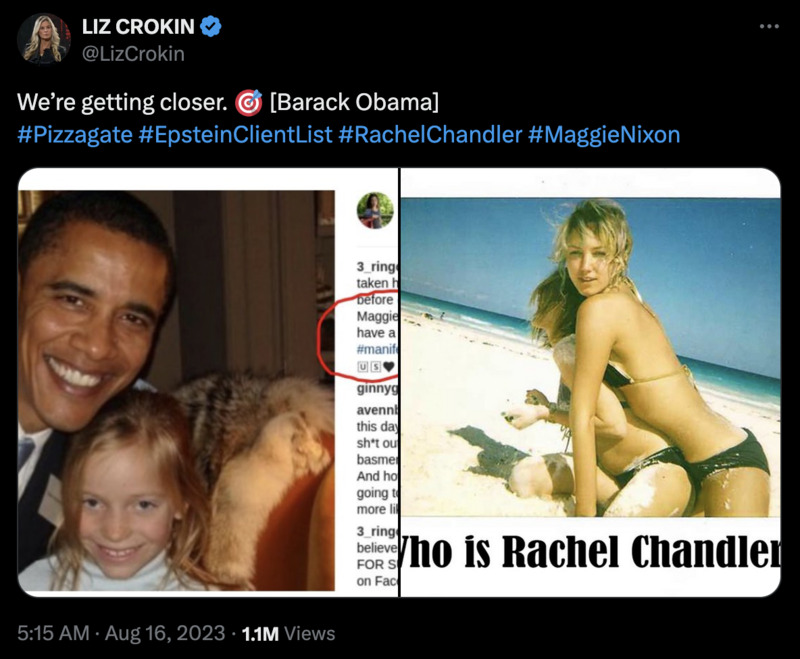The height and width of the screenshot is (659, 800).
Task: Click the 5:15 AM timestamp
Action: coord(53,633)
